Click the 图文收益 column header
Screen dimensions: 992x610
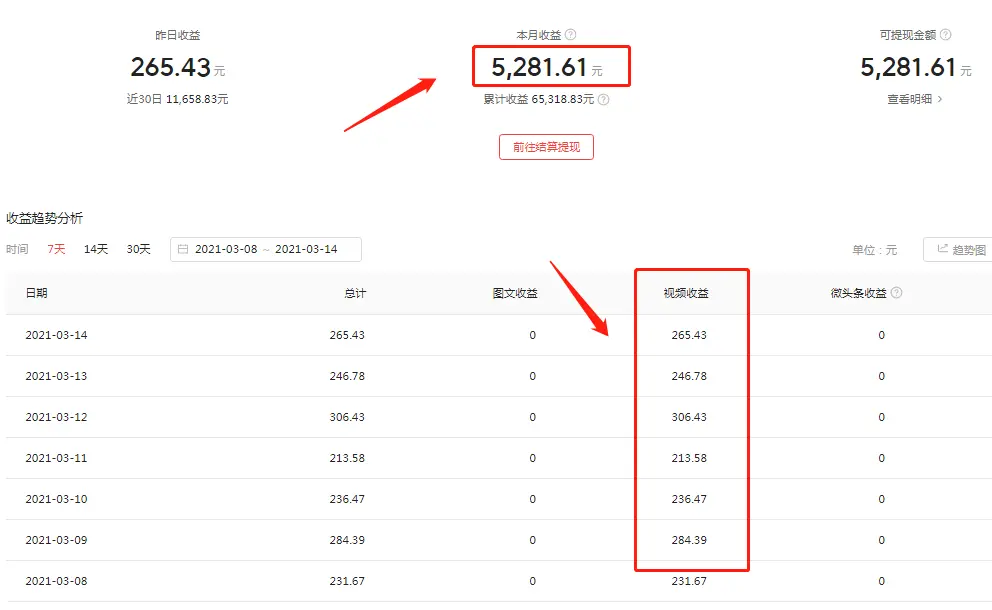(515, 293)
